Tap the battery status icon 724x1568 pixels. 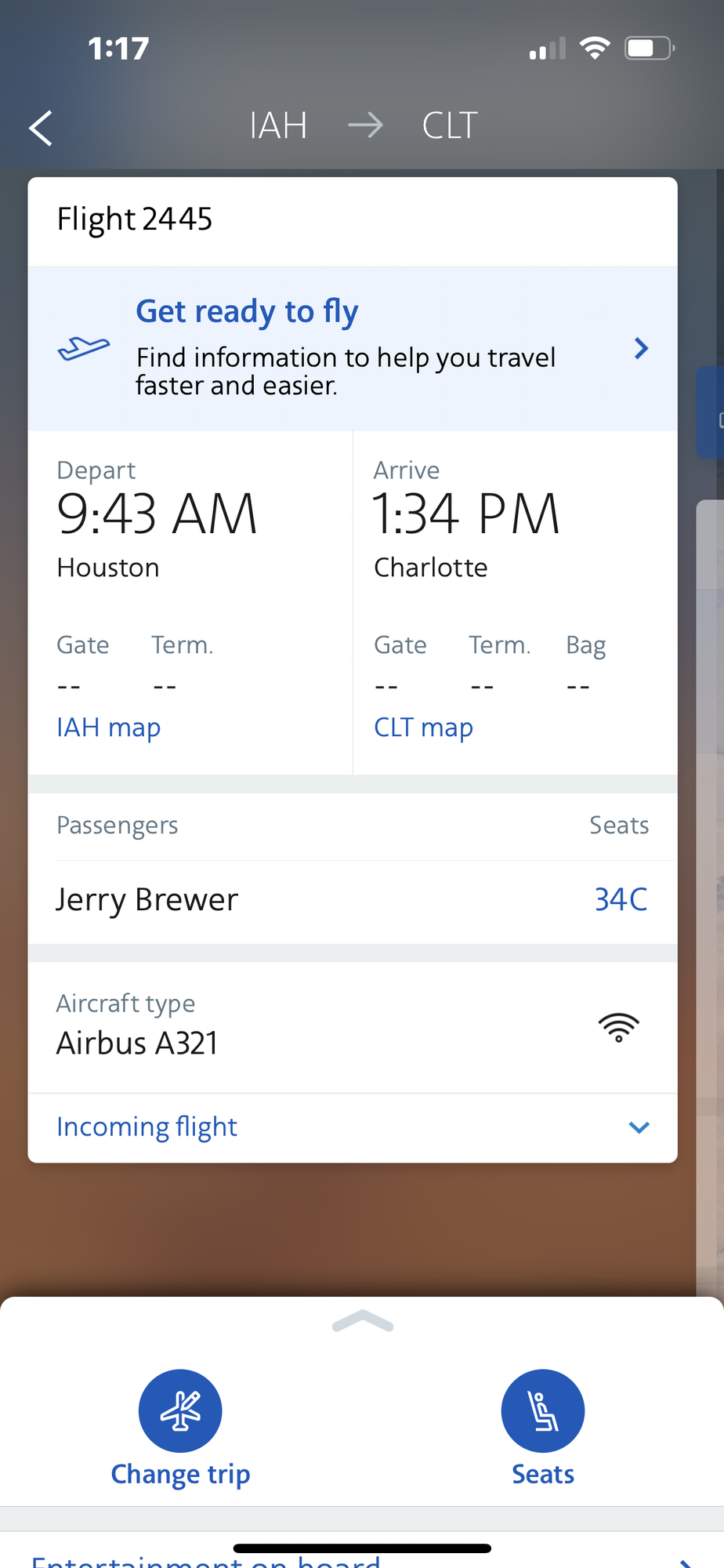648,49
